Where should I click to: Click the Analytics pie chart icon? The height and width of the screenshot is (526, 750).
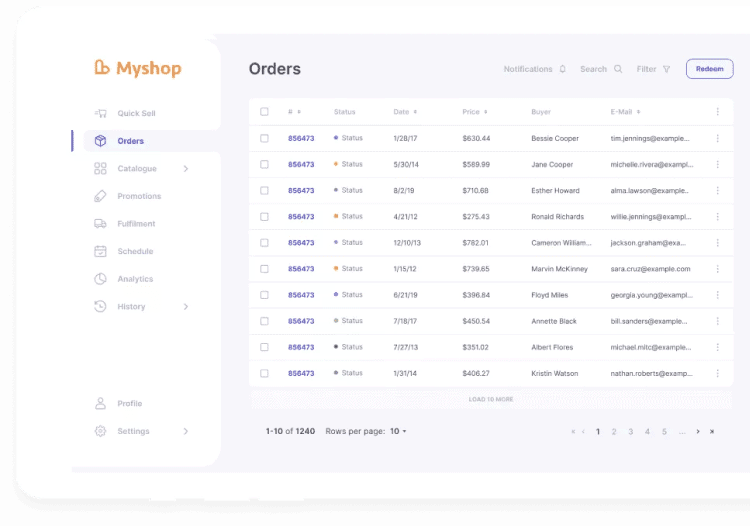click(100, 279)
